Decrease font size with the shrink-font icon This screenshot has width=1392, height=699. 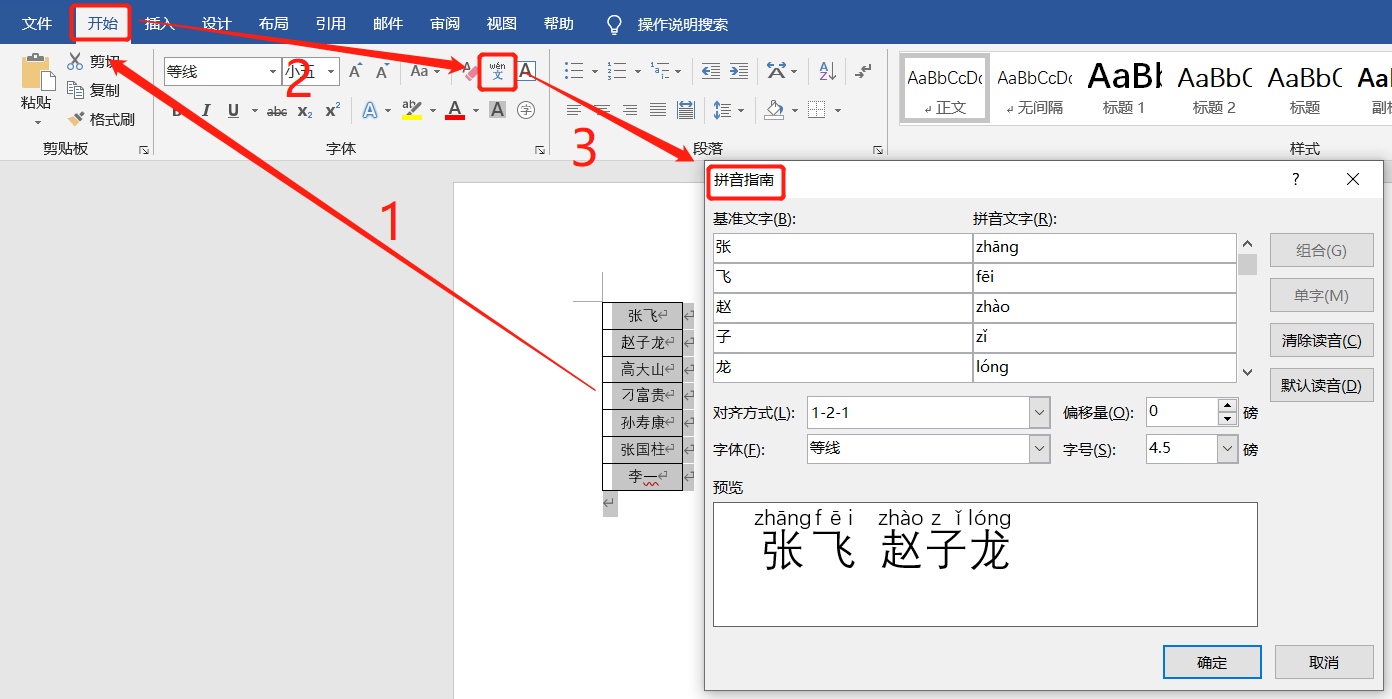382,71
